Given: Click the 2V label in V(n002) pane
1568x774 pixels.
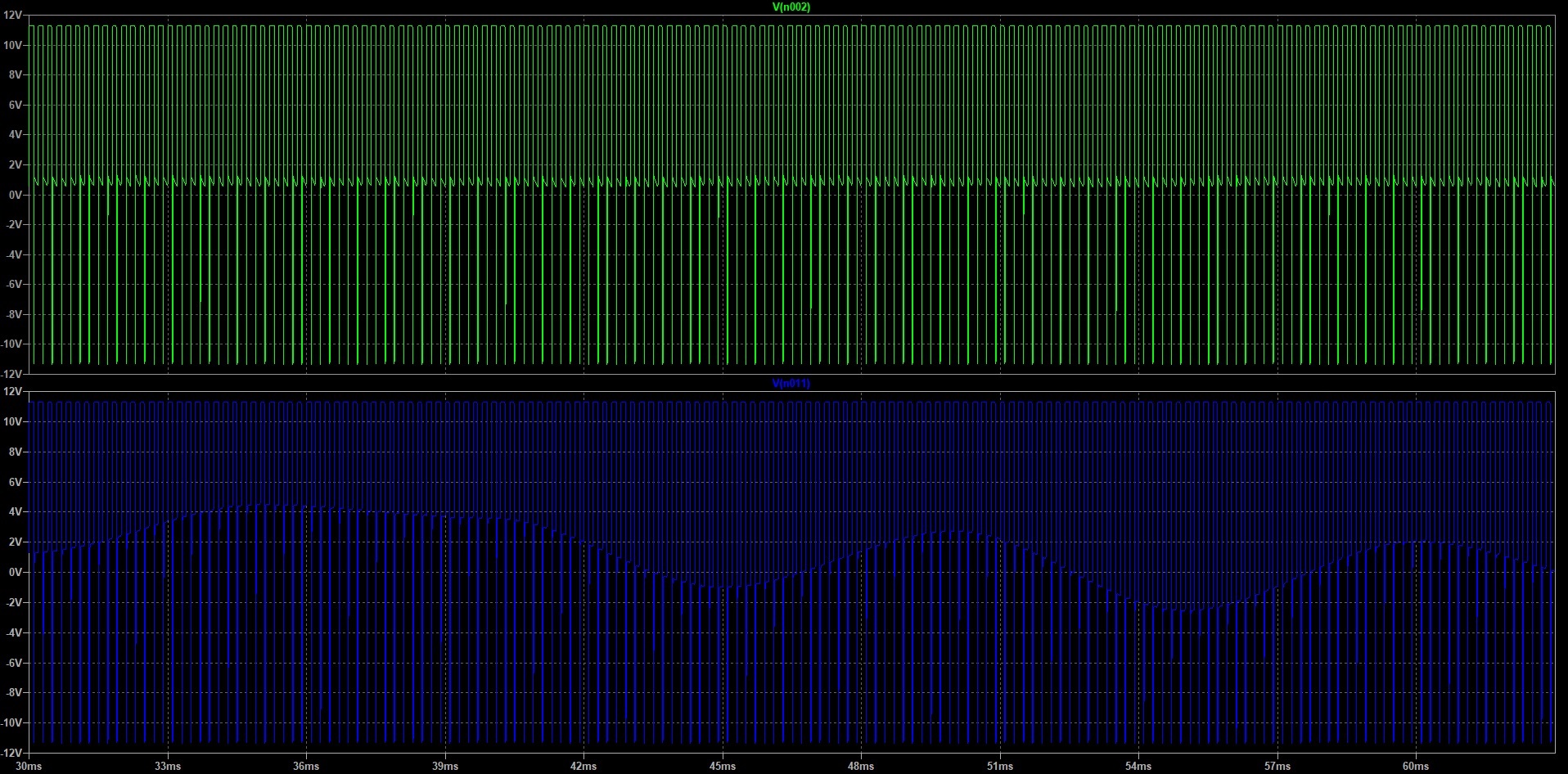Looking at the screenshot, I should click(15, 165).
